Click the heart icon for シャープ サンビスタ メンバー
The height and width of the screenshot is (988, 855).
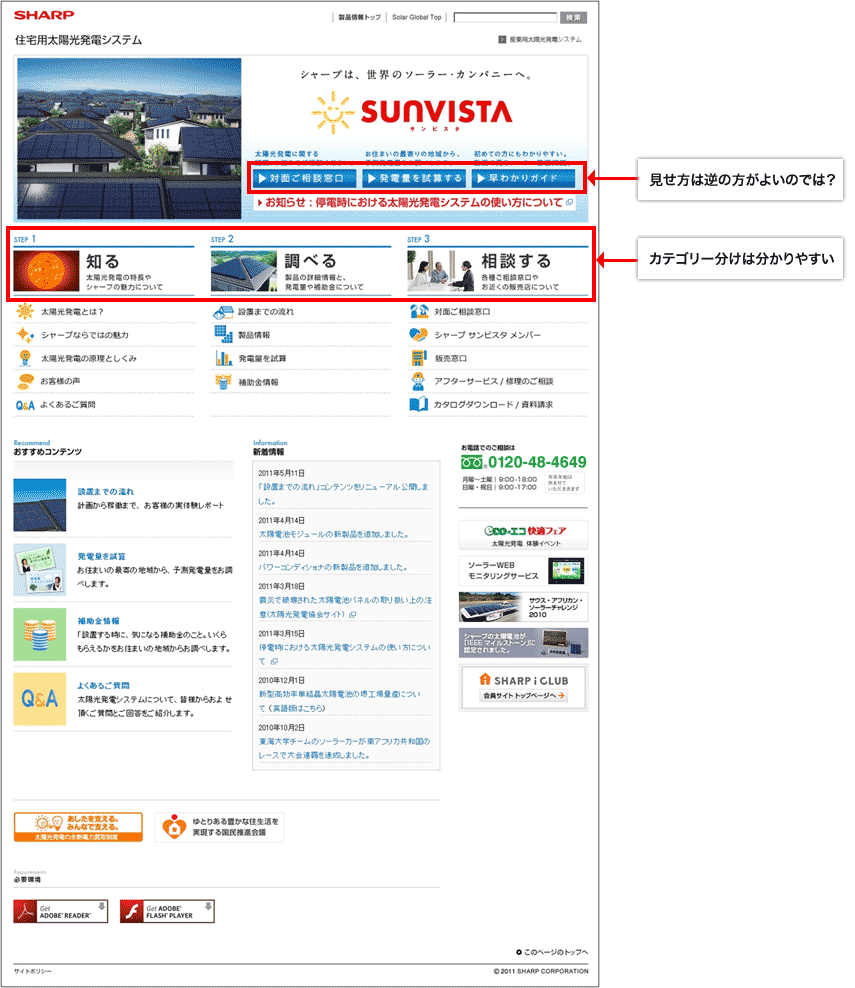(418, 335)
